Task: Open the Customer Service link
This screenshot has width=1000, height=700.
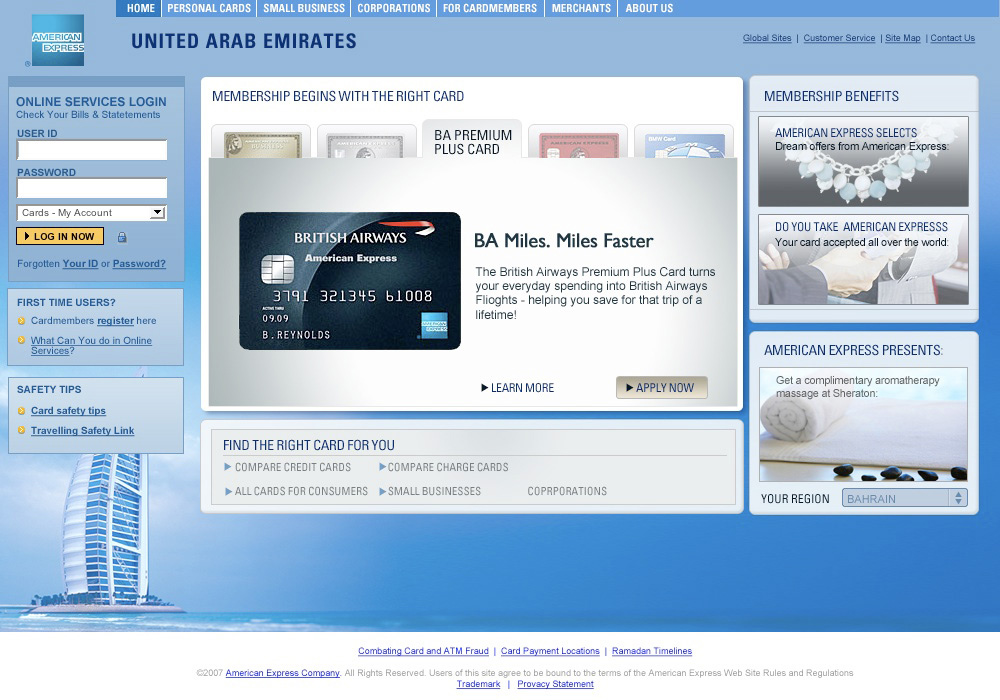Action: click(839, 38)
